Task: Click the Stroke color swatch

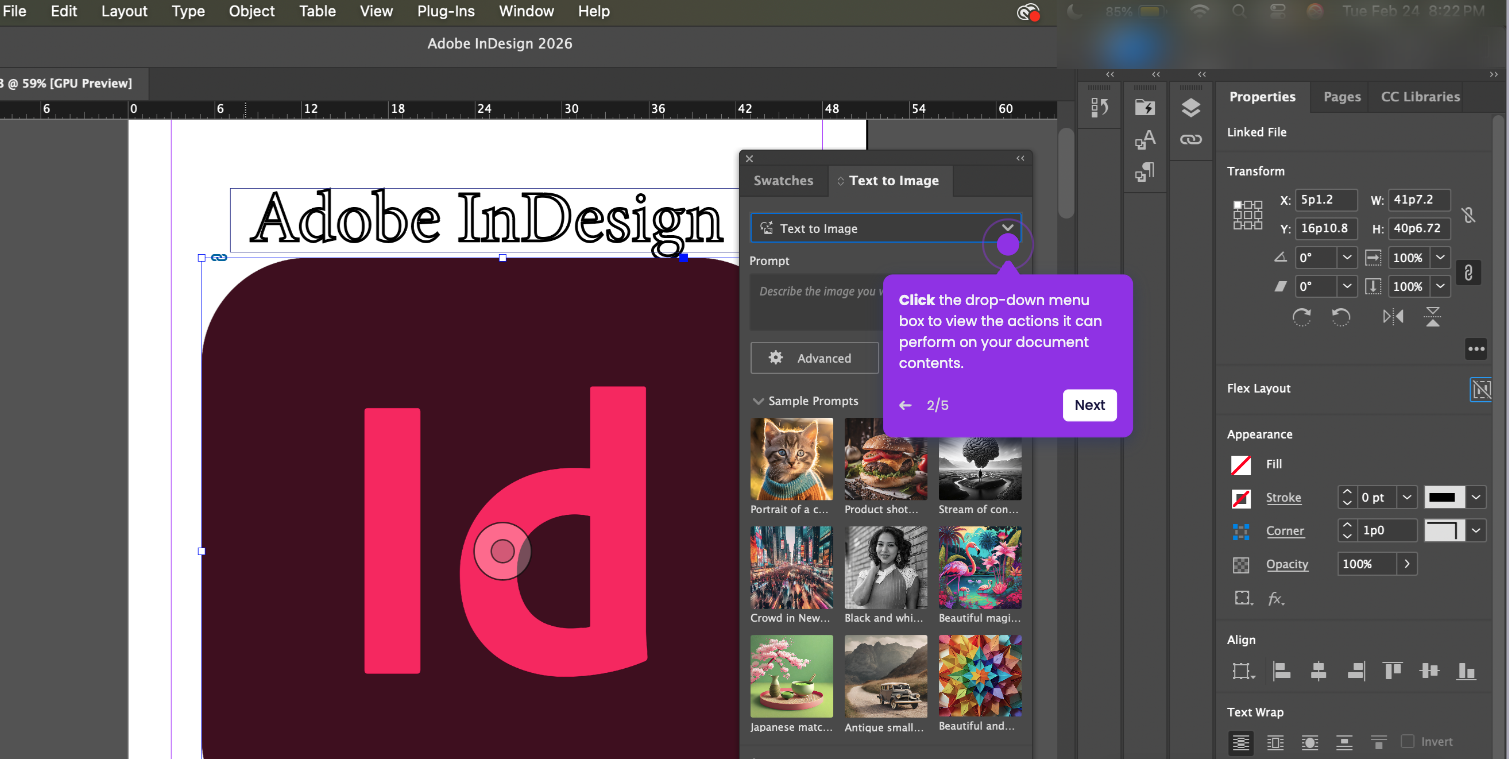Action: coord(1241,497)
